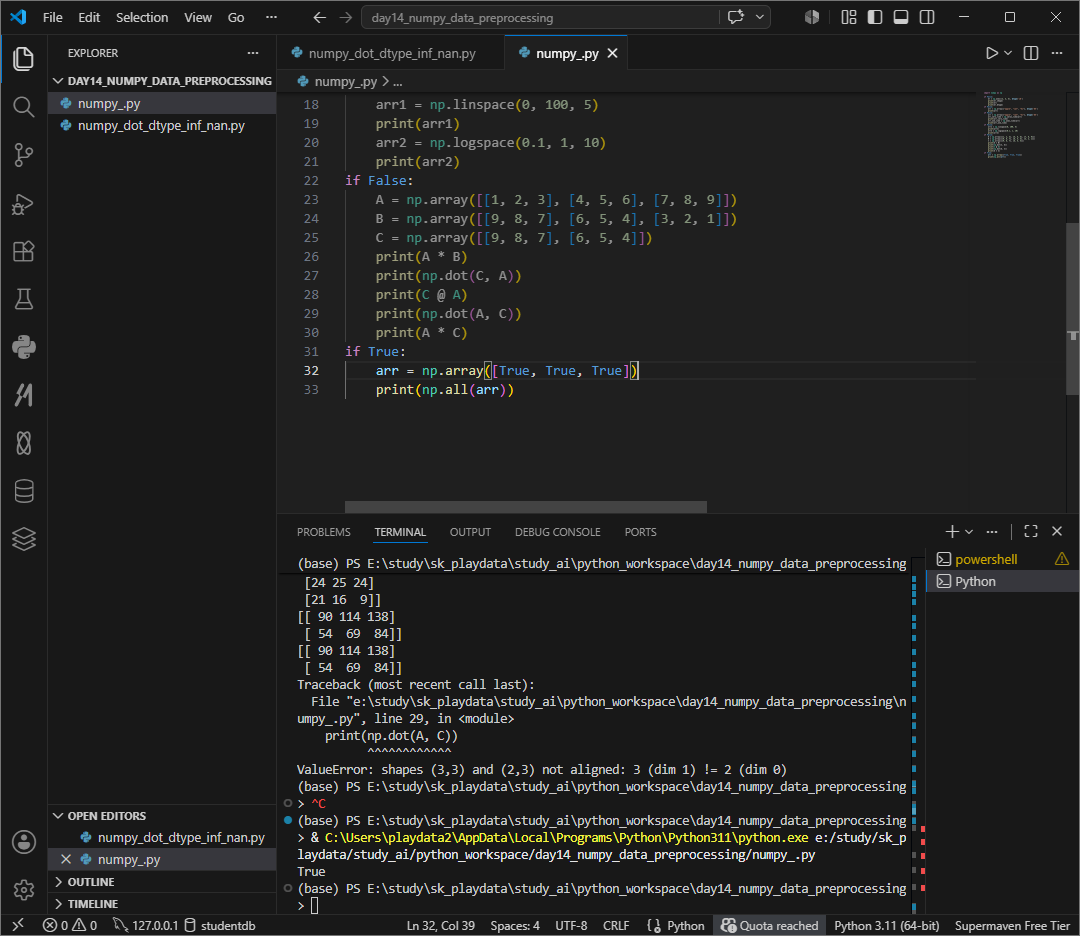Click the command center search box

coord(541,18)
